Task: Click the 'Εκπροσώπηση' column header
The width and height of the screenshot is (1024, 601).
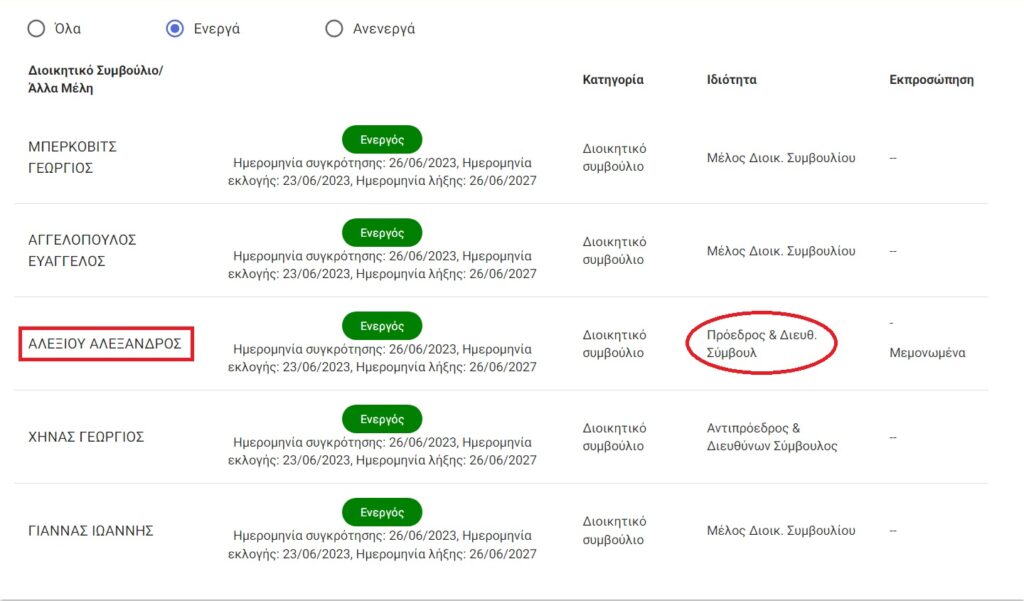Action: click(x=931, y=80)
